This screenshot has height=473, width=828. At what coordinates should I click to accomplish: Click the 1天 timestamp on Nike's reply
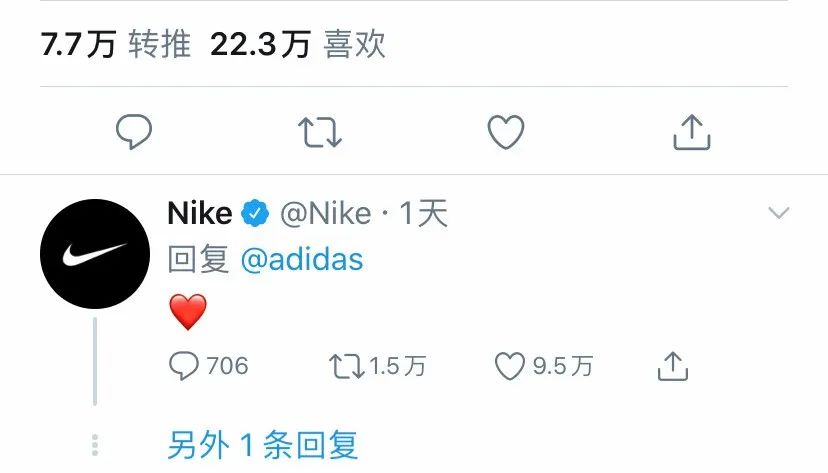point(424,214)
